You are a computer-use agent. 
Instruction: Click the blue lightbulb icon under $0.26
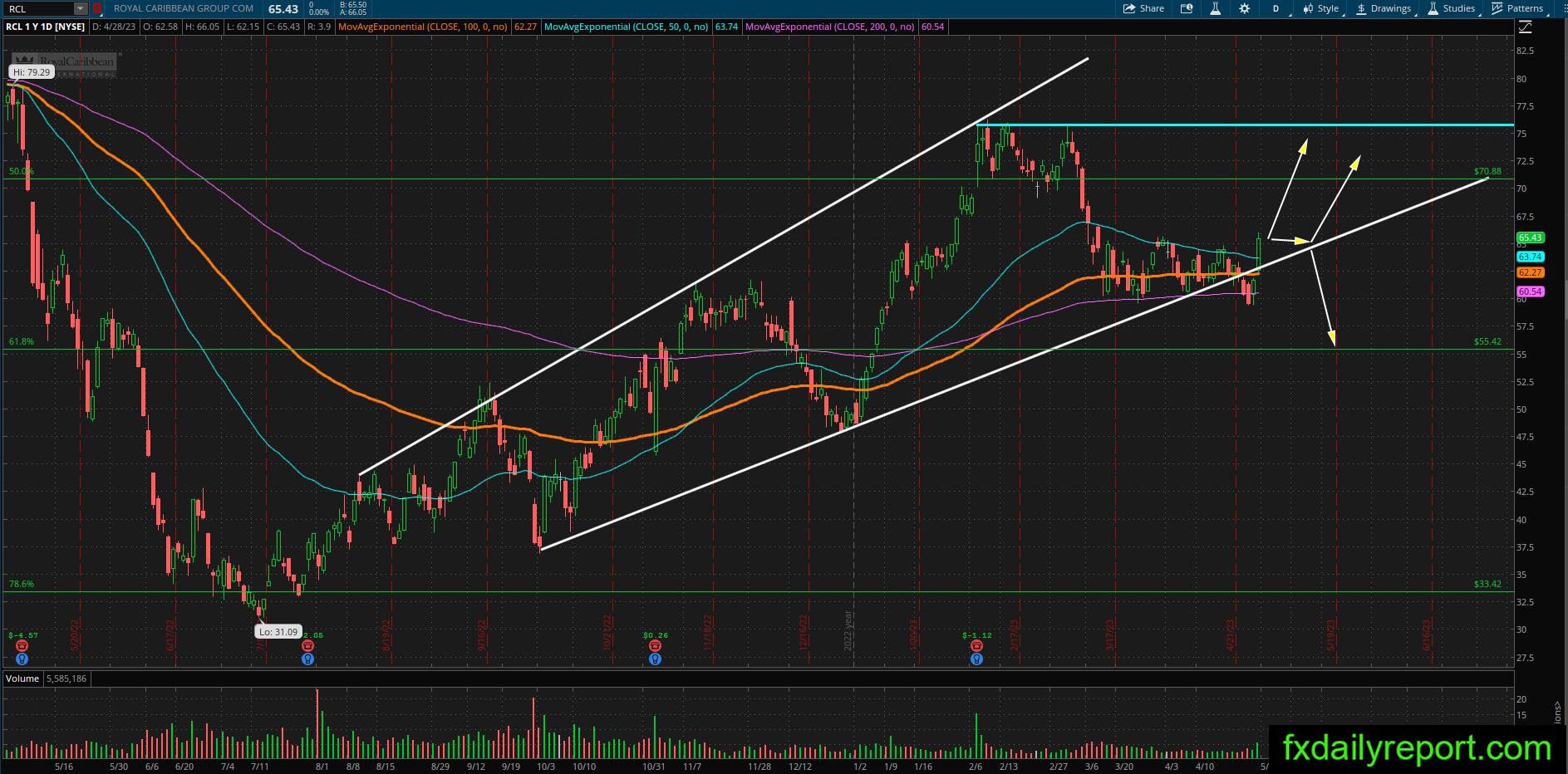click(655, 659)
